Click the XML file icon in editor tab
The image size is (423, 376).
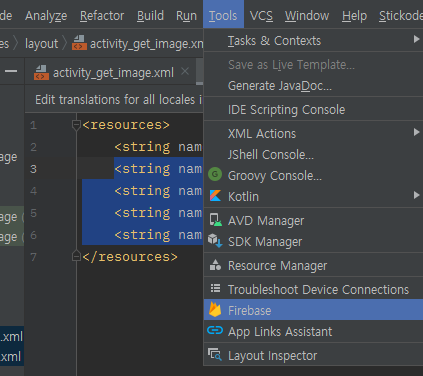point(41,72)
